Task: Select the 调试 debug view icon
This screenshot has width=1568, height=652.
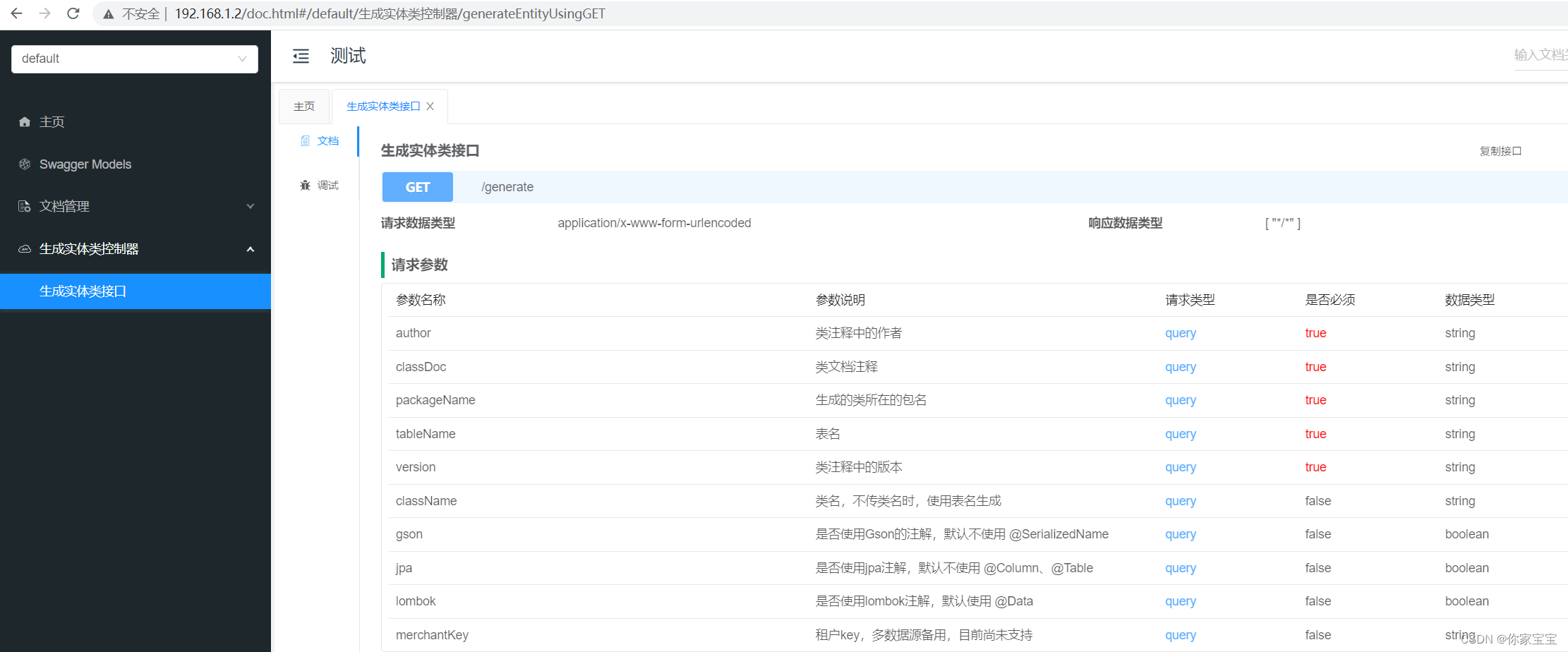Action: click(x=306, y=185)
